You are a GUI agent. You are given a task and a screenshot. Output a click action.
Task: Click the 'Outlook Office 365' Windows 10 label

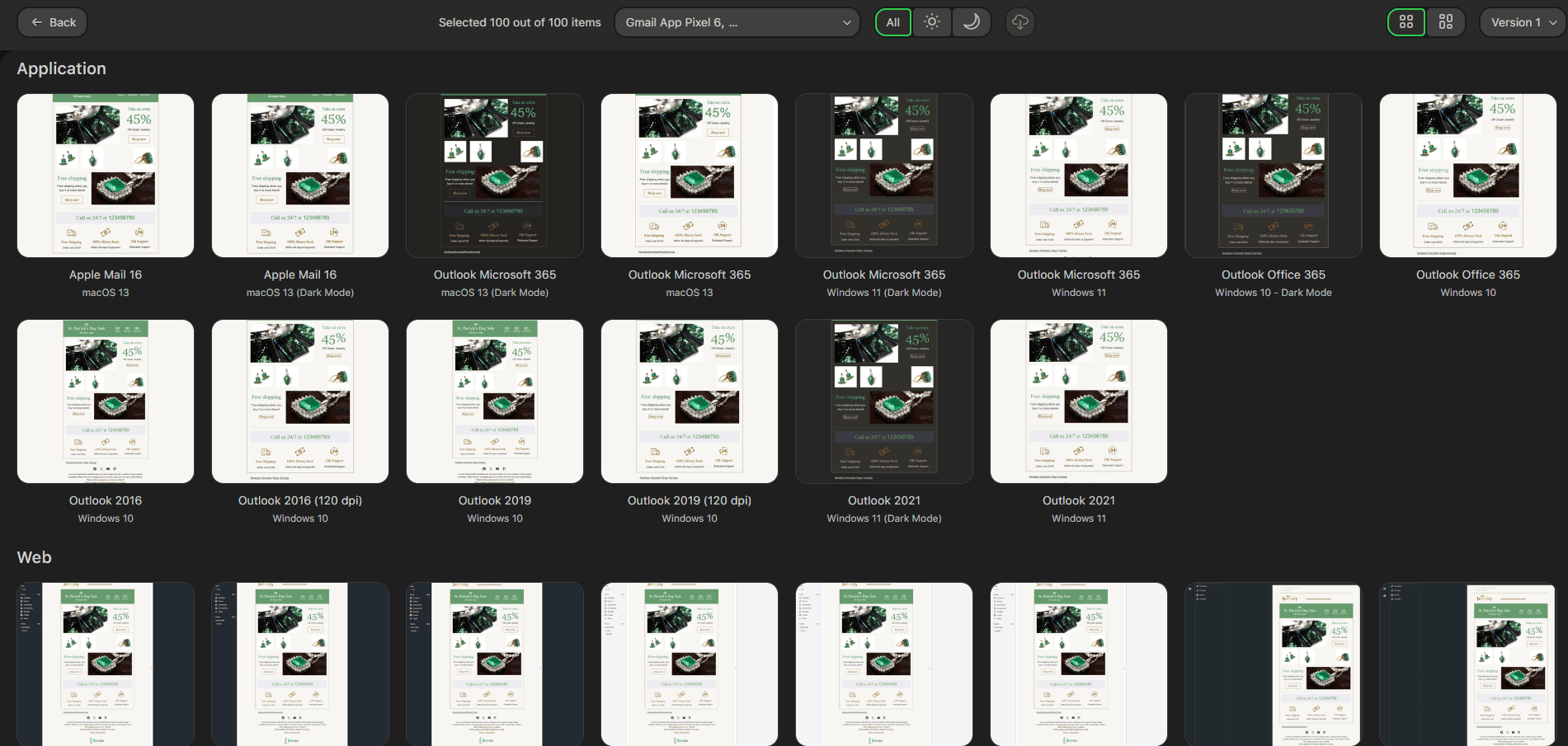point(1468,274)
